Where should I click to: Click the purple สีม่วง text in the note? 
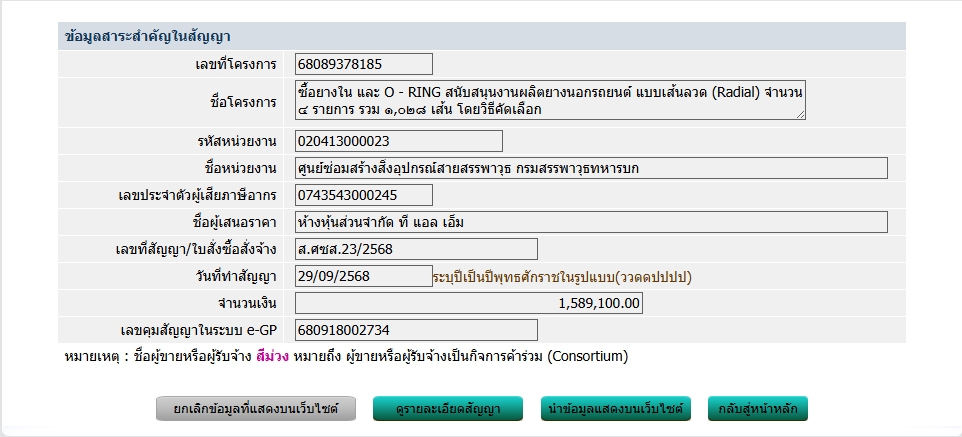click(x=273, y=356)
